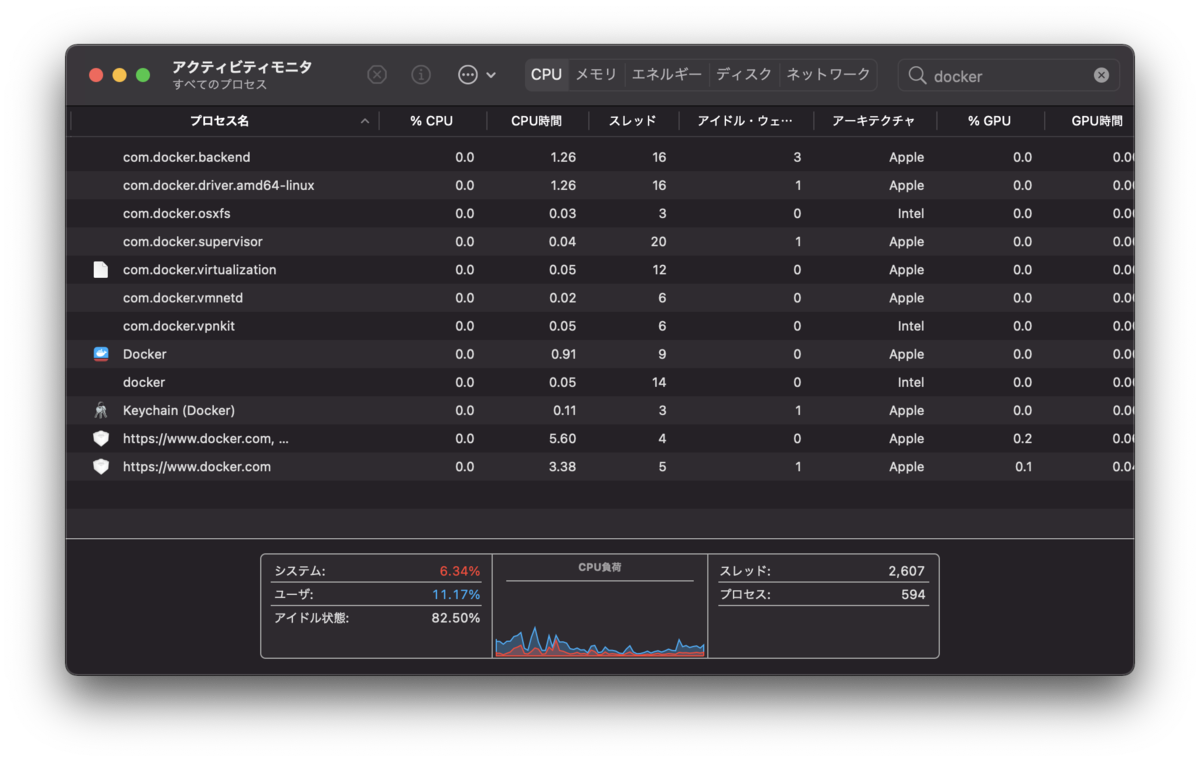The height and width of the screenshot is (762, 1200).
Task: Switch to the エネルギー tab
Action: pyautogui.click(x=667, y=75)
